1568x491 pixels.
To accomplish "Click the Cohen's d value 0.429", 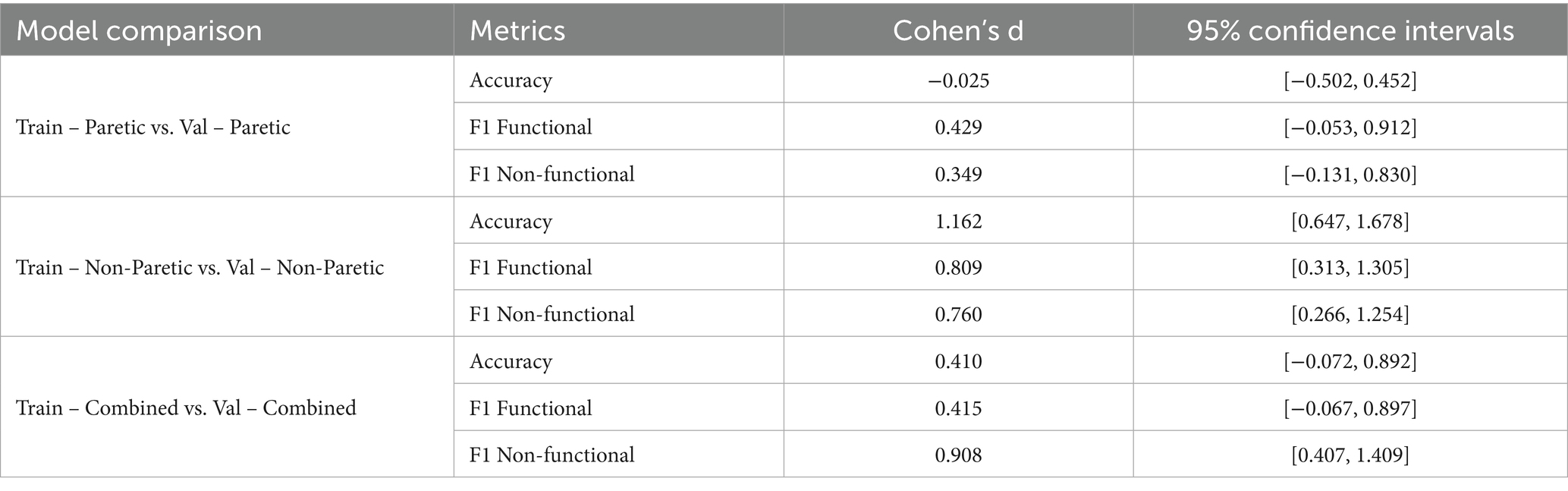I will click(958, 127).
